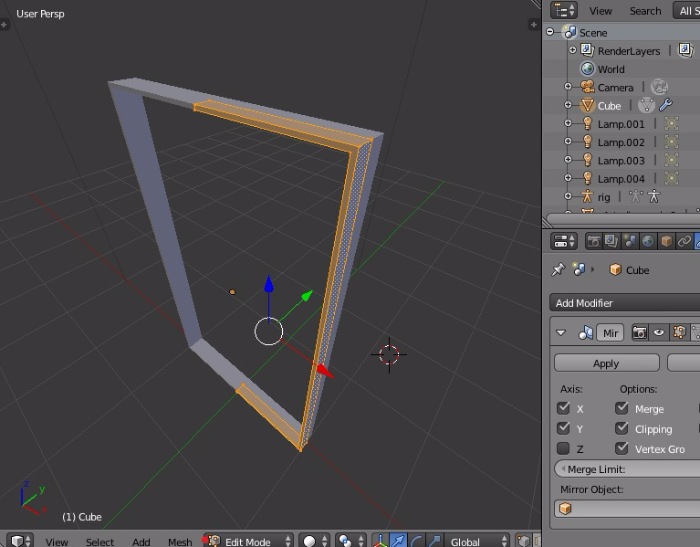Image resolution: width=700 pixels, height=547 pixels.
Task: Toggle the X axis checkbox
Action: [563, 408]
